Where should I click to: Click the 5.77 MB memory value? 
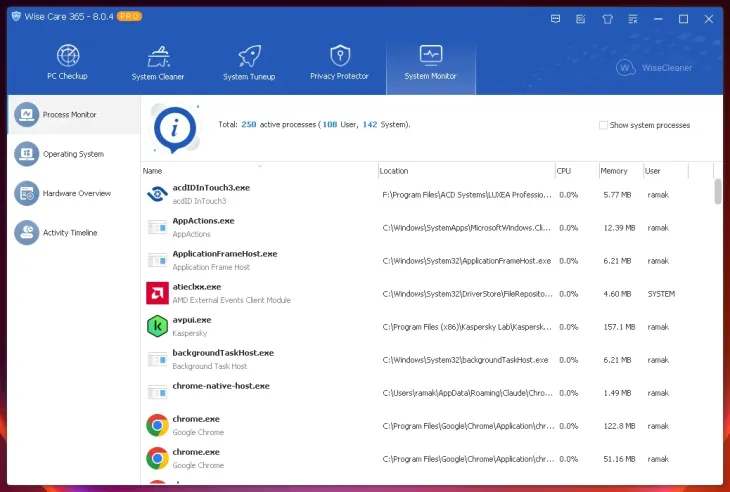617,195
